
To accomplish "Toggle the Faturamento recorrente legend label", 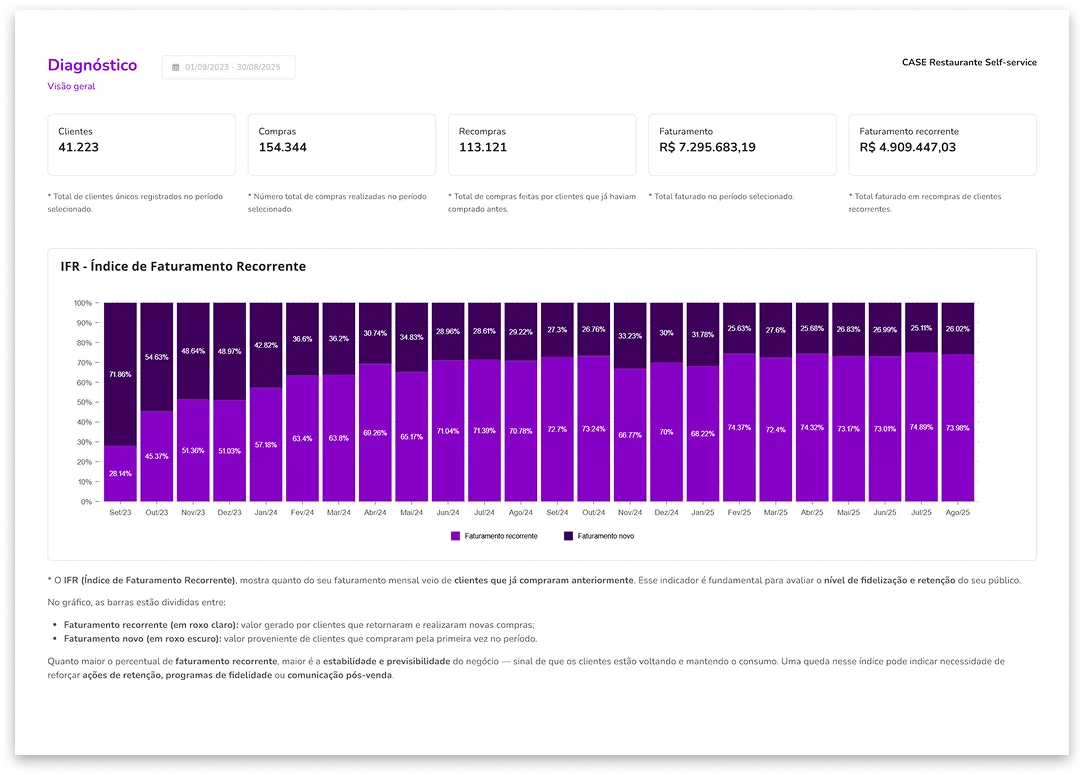I will [x=500, y=536].
